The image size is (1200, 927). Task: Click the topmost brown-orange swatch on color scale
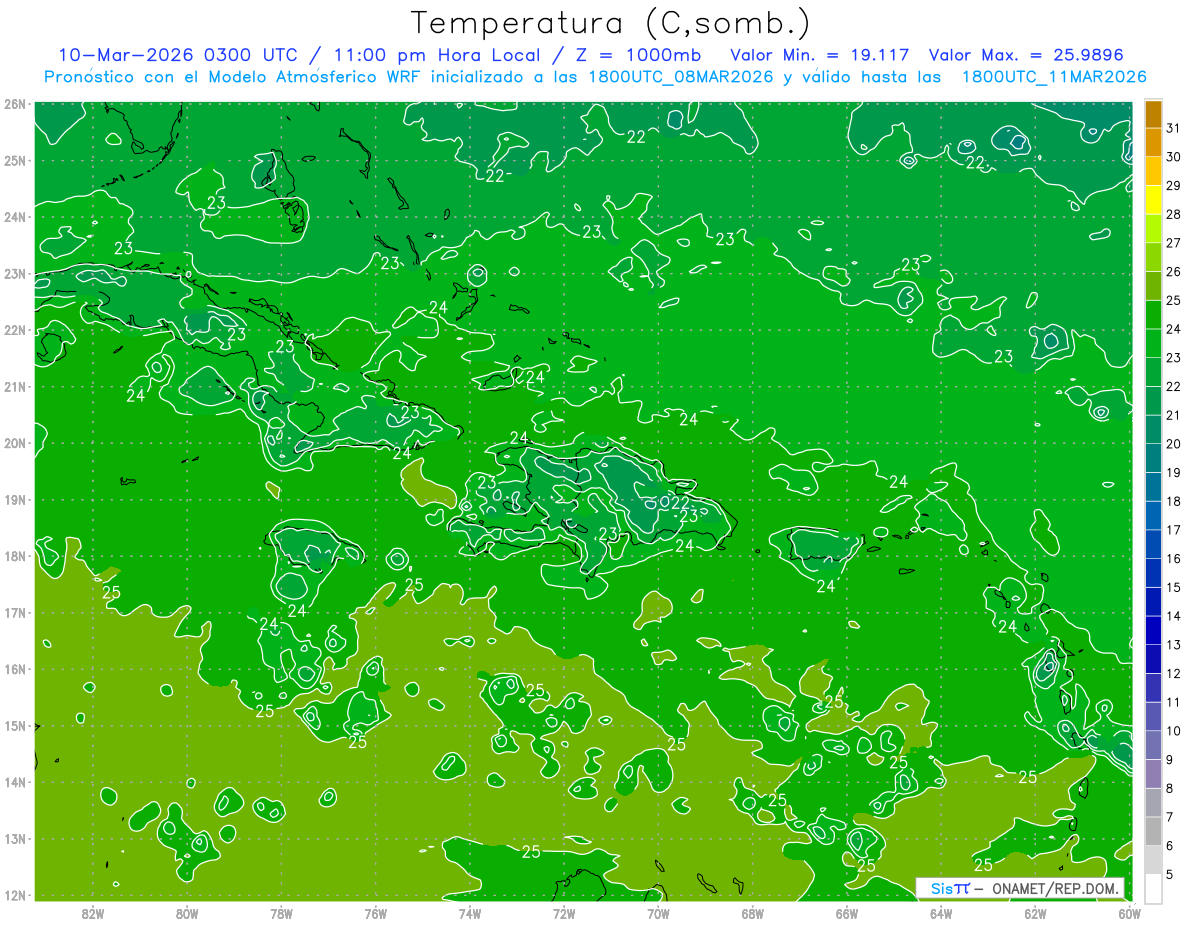[1154, 113]
